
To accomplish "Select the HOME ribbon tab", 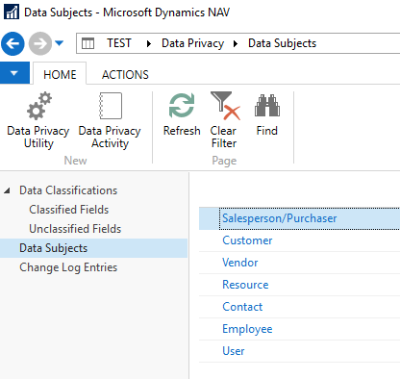I will tap(60, 74).
